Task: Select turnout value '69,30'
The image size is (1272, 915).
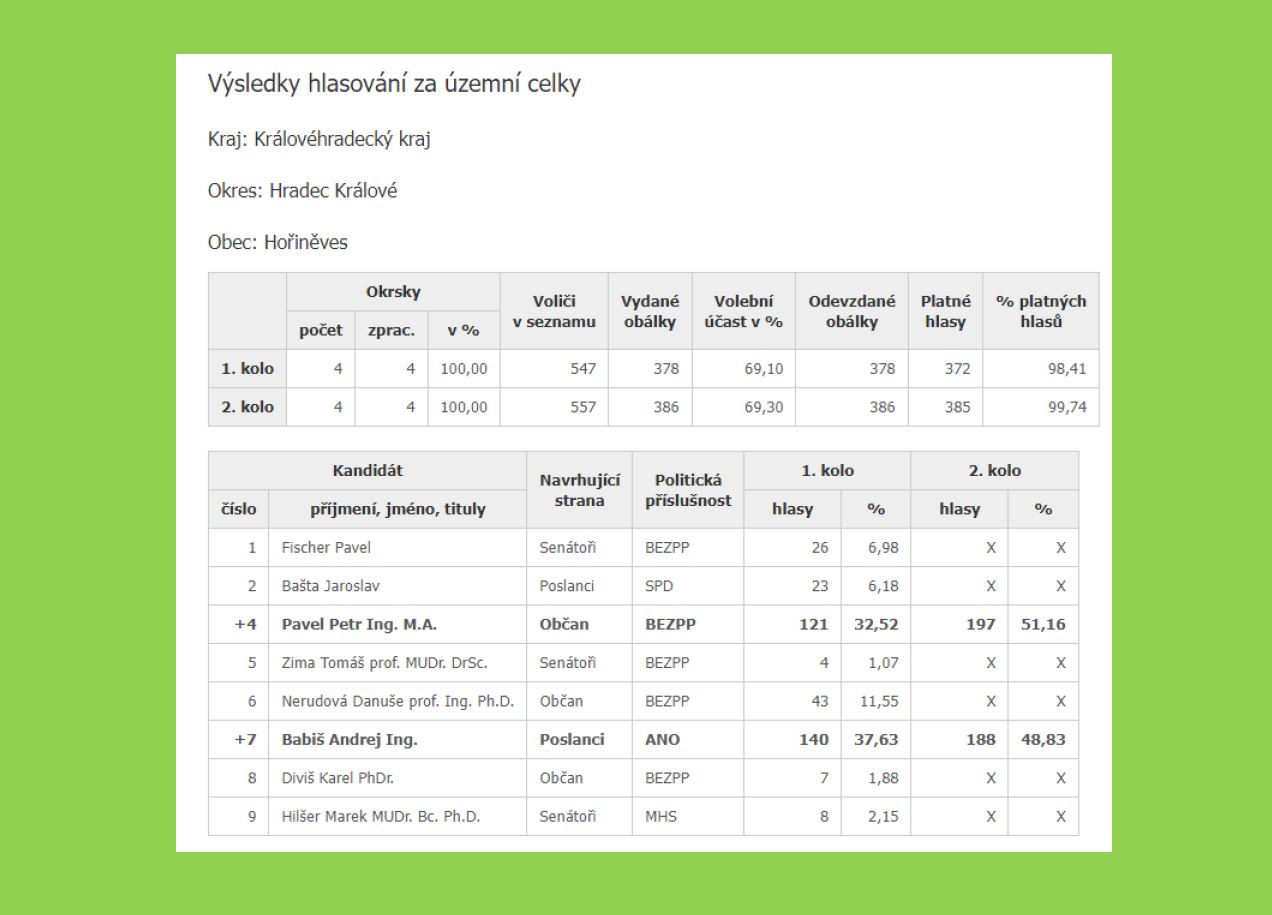Action: tap(764, 407)
